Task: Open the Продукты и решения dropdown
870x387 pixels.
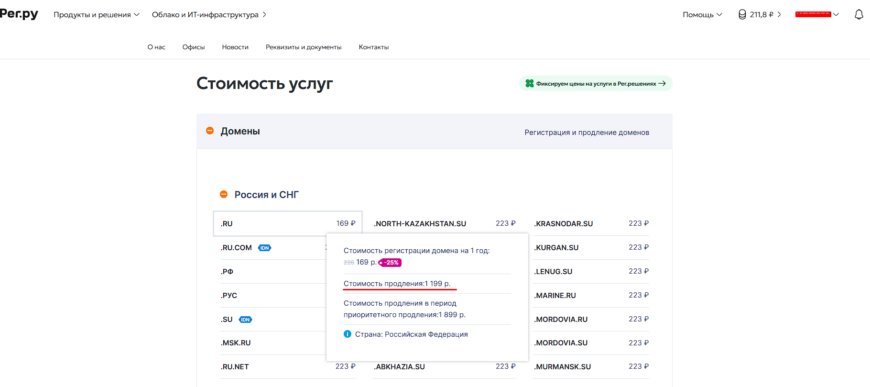Action: [x=97, y=15]
